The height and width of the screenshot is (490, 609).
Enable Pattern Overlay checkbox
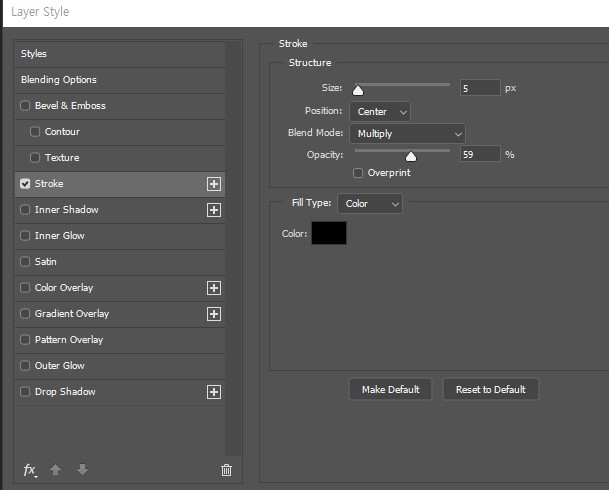pos(25,340)
